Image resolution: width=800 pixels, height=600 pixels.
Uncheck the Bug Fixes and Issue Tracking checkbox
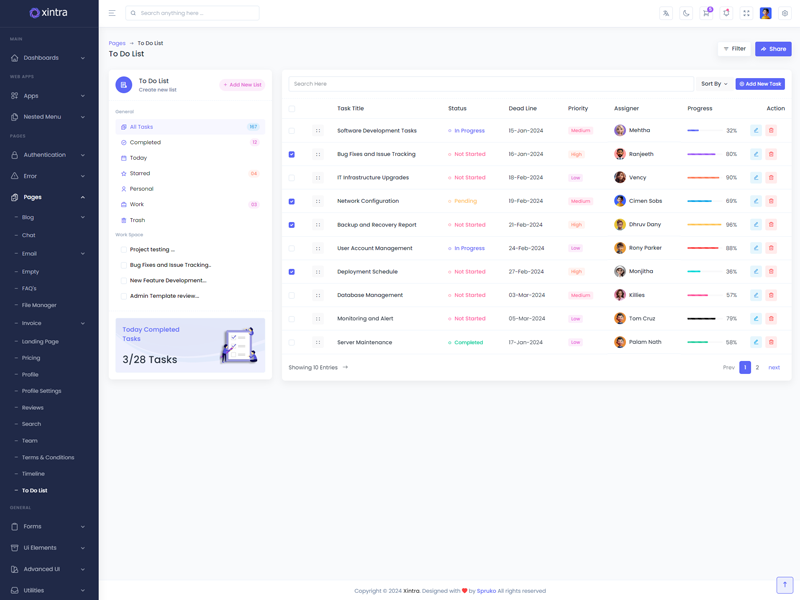tap(292, 155)
